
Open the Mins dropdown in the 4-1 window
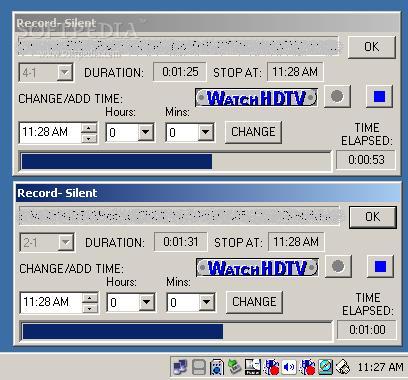click(206, 132)
